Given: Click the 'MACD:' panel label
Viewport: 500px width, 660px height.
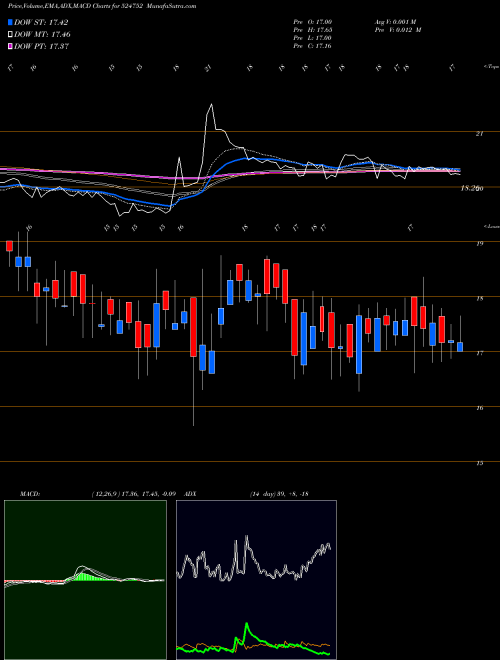Looking at the screenshot, I should click(30, 493).
